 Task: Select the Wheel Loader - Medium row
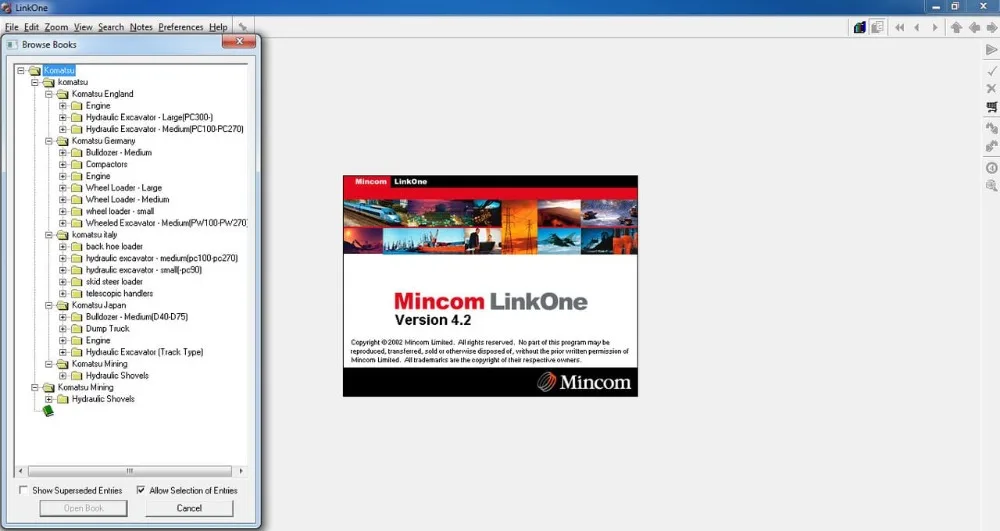coord(128,200)
